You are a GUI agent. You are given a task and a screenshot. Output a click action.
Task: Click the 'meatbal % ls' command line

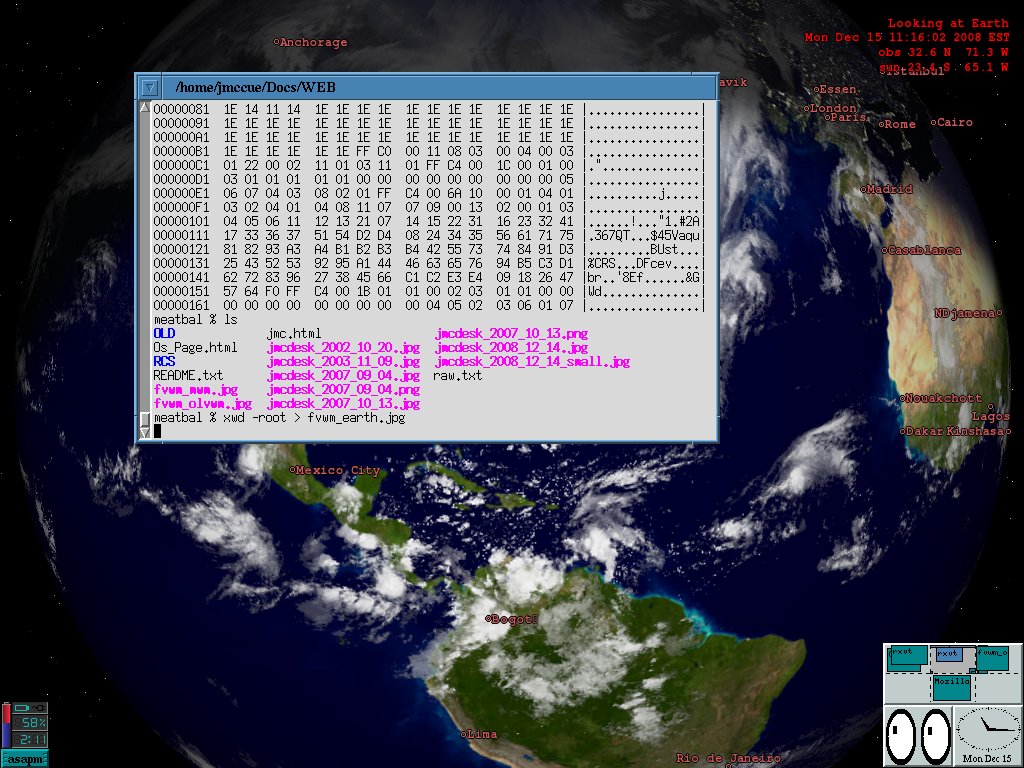coord(195,319)
